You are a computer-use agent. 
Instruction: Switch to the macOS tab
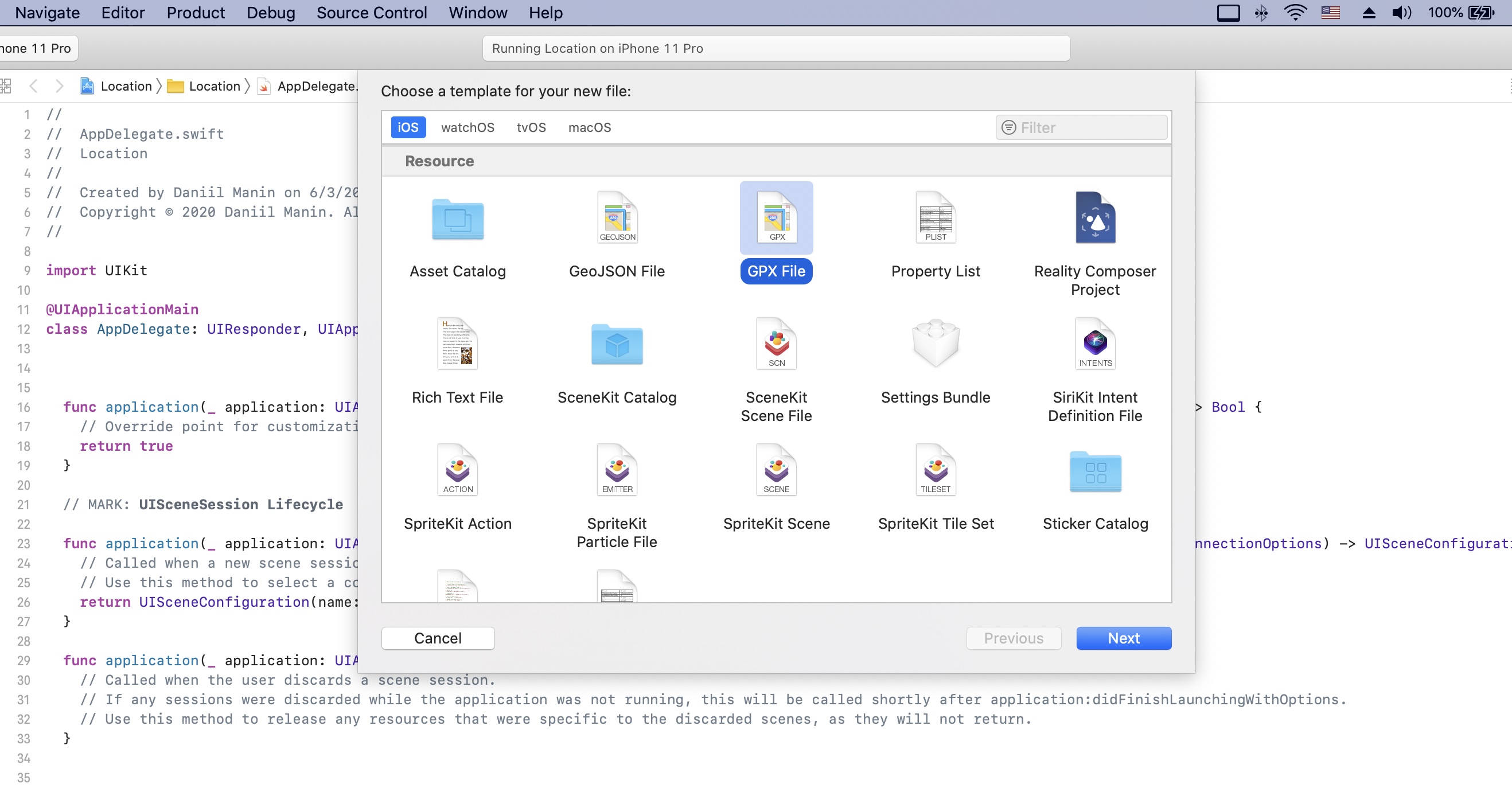590,127
